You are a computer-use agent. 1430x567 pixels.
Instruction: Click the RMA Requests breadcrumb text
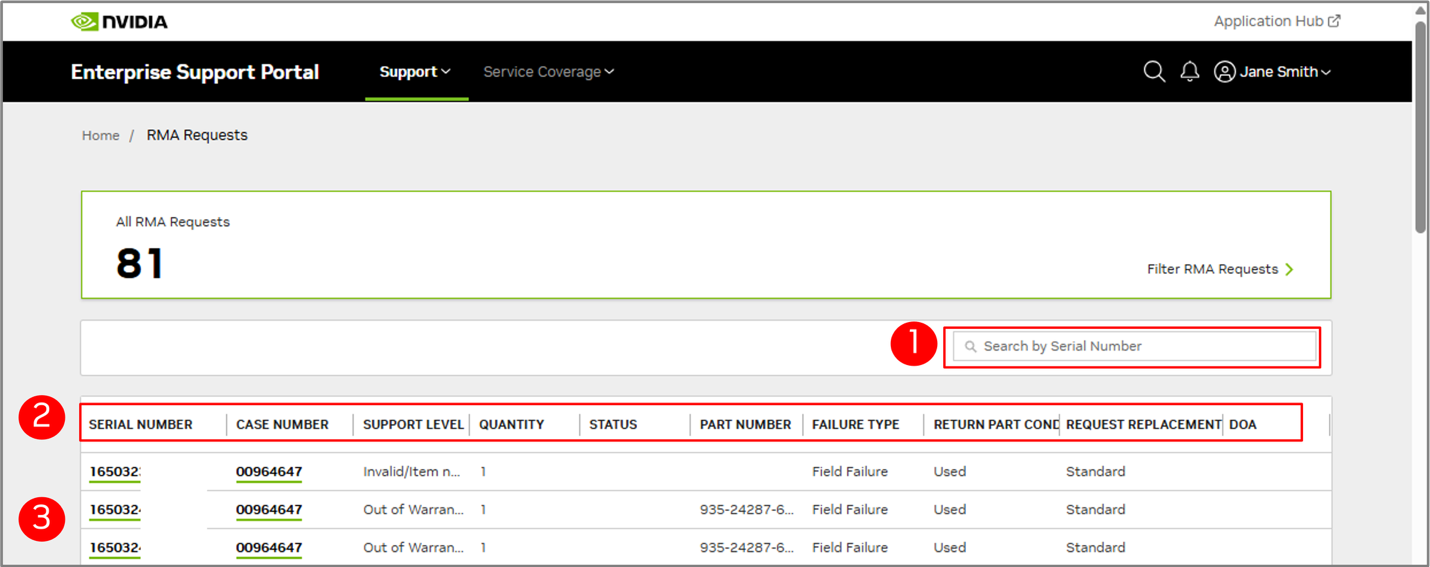click(197, 135)
